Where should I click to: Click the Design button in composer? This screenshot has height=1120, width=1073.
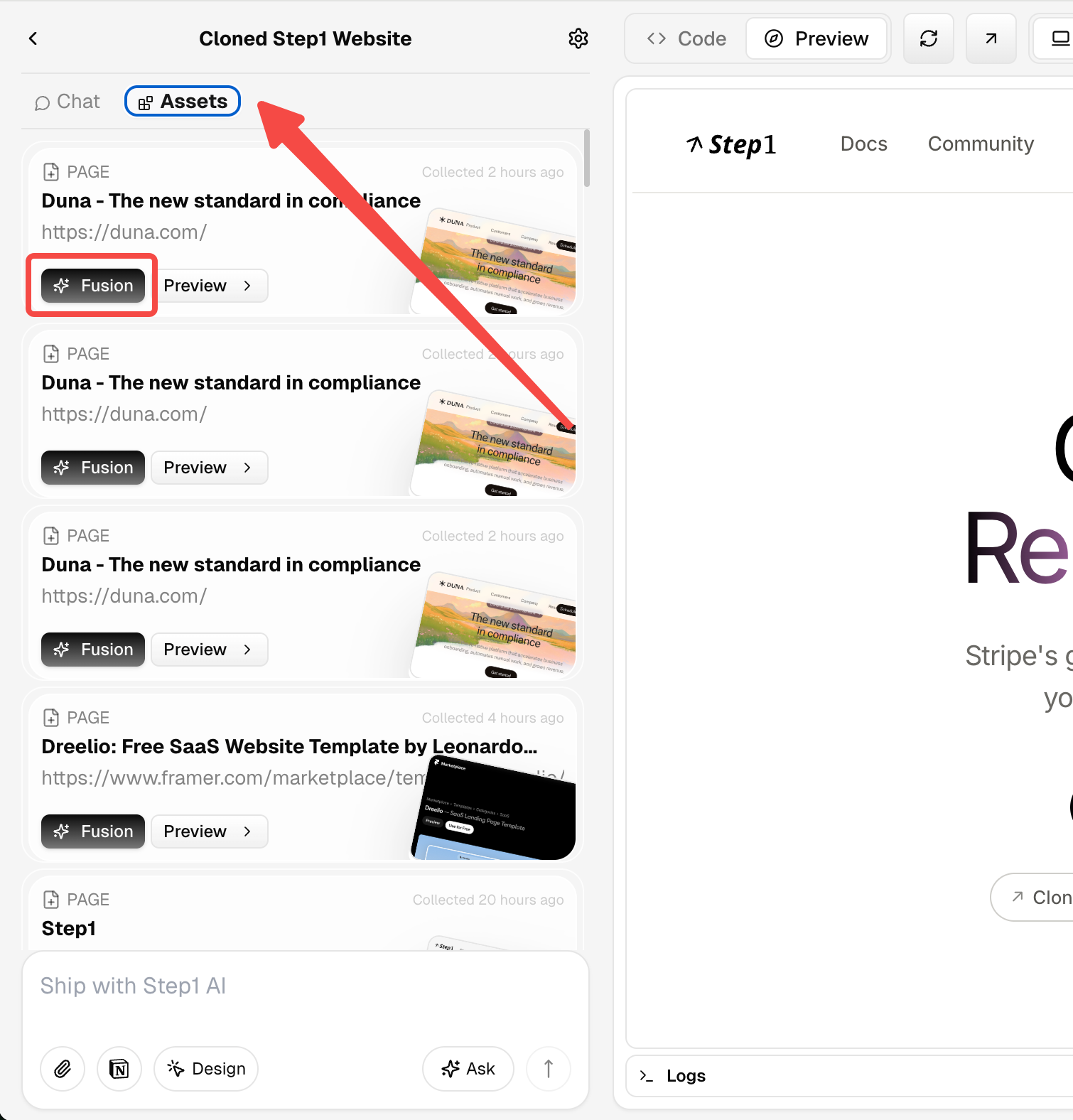(x=206, y=1068)
